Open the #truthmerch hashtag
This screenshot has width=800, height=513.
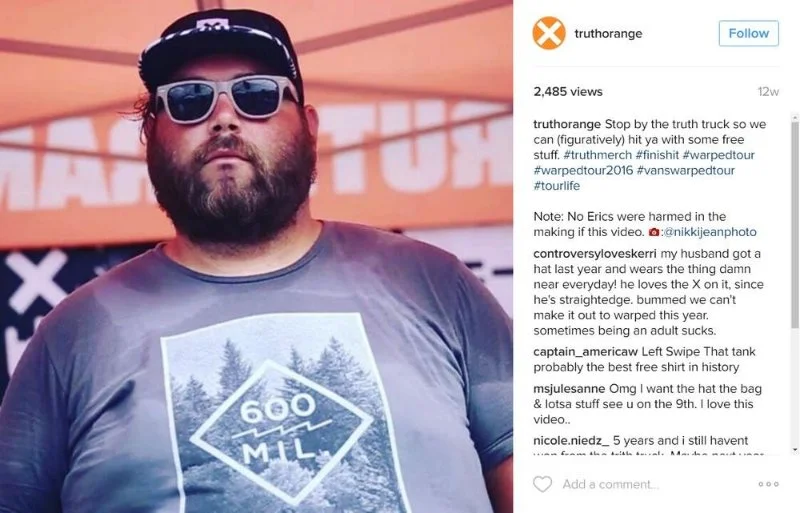point(597,155)
